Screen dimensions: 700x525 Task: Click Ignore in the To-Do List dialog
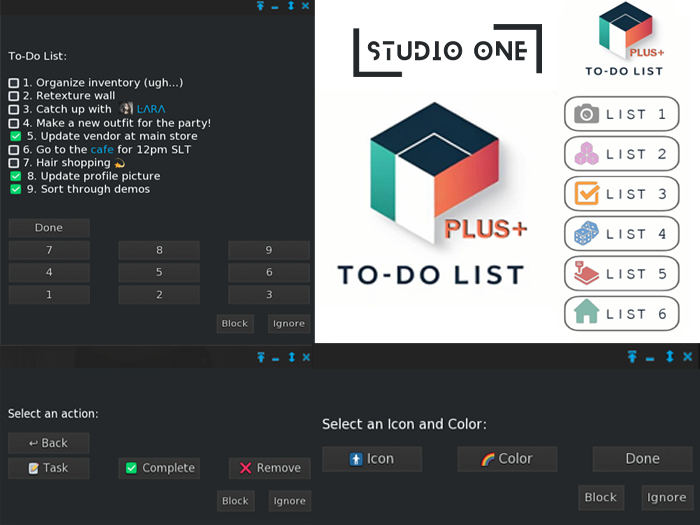[289, 324]
